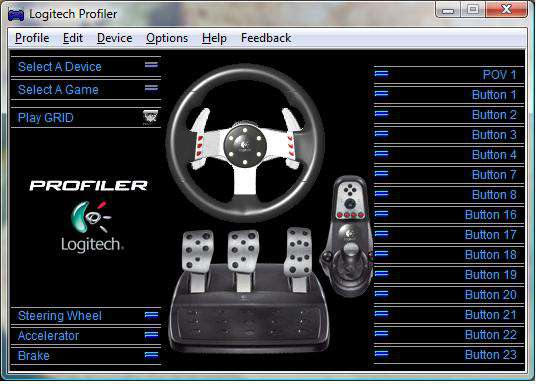Open Button 21 assignment icon

381,314
